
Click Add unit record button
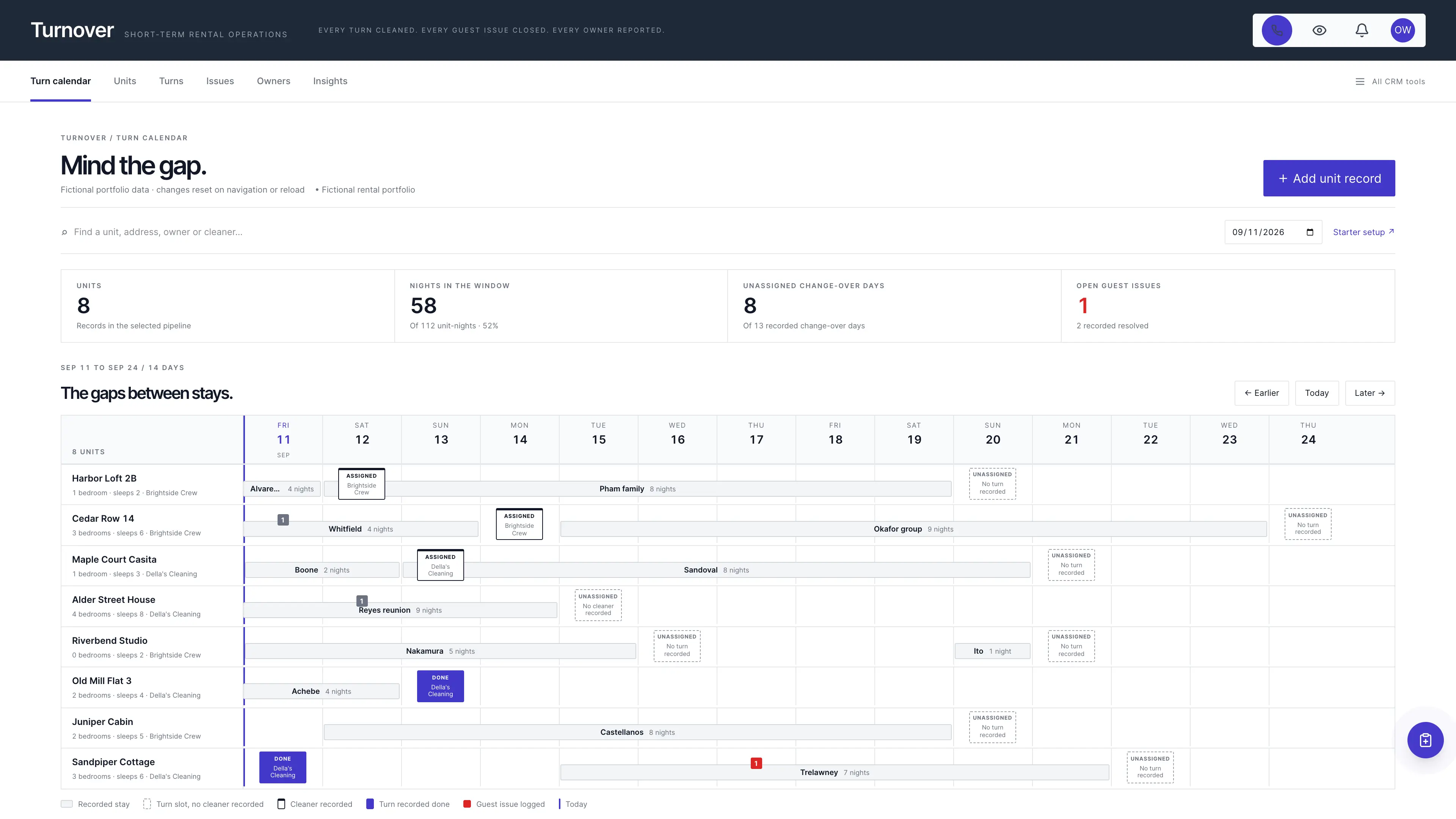(x=1329, y=178)
